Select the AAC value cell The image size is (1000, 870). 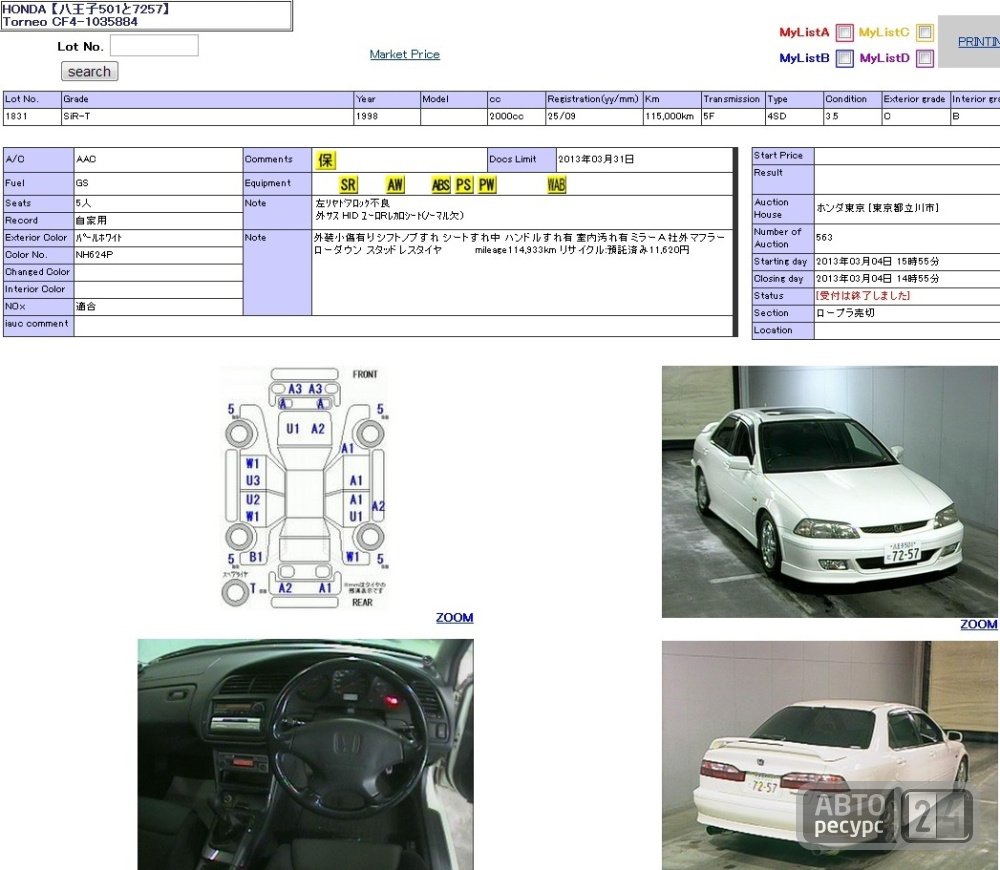click(x=158, y=160)
